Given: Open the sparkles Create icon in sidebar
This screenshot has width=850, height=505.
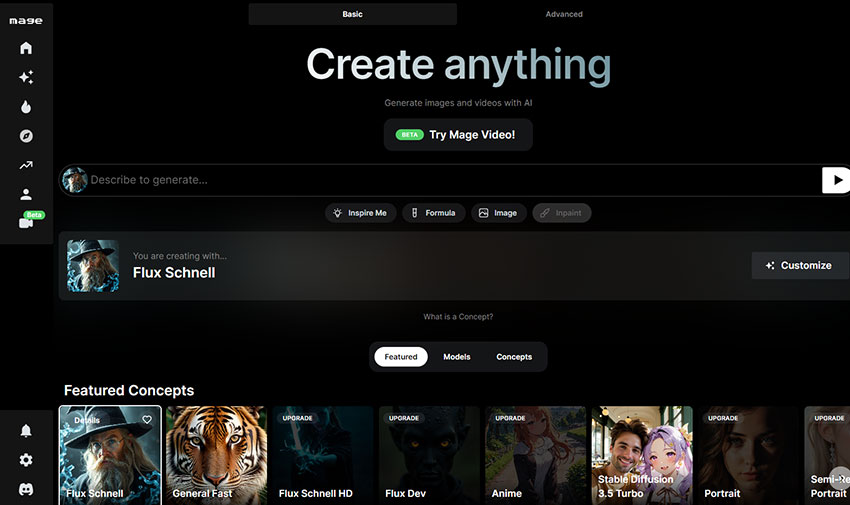Looking at the screenshot, I should 25,77.
